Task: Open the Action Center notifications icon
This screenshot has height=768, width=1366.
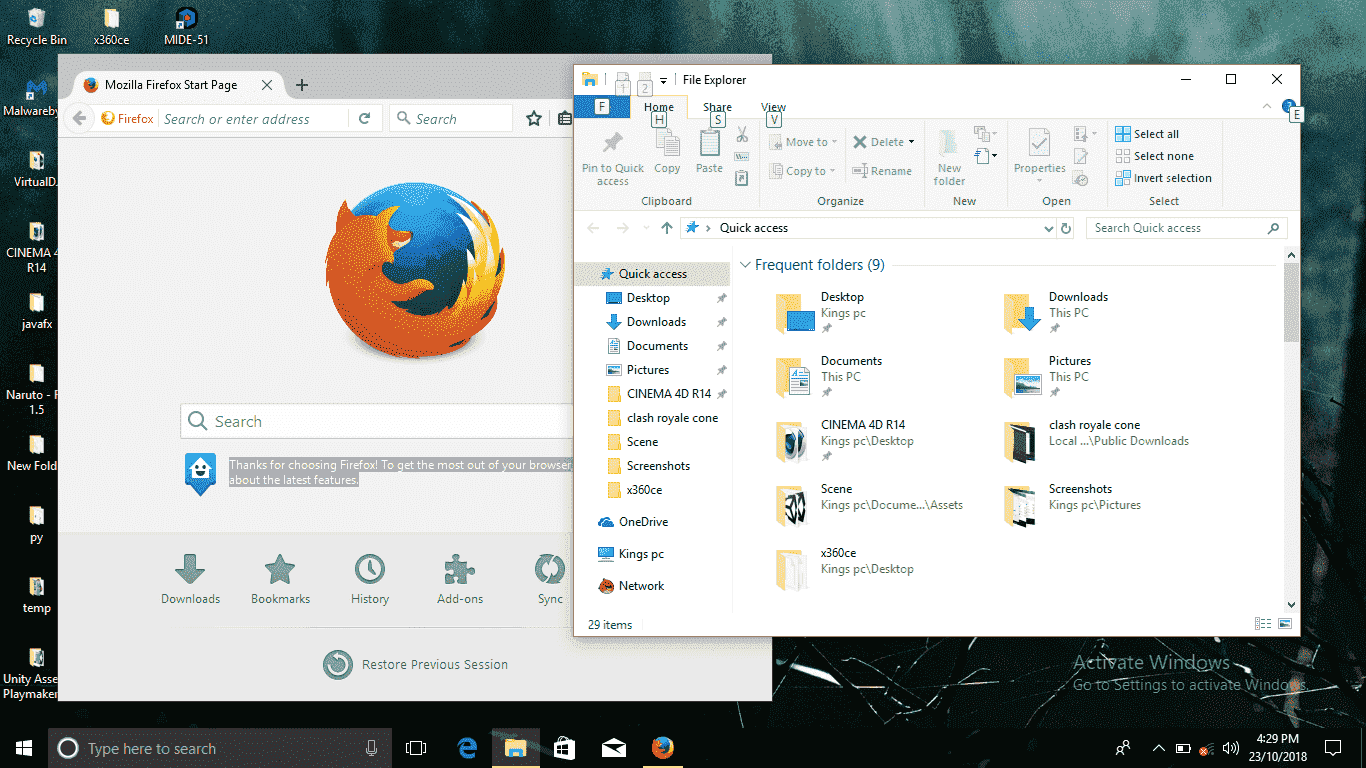Action: click(x=1333, y=748)
